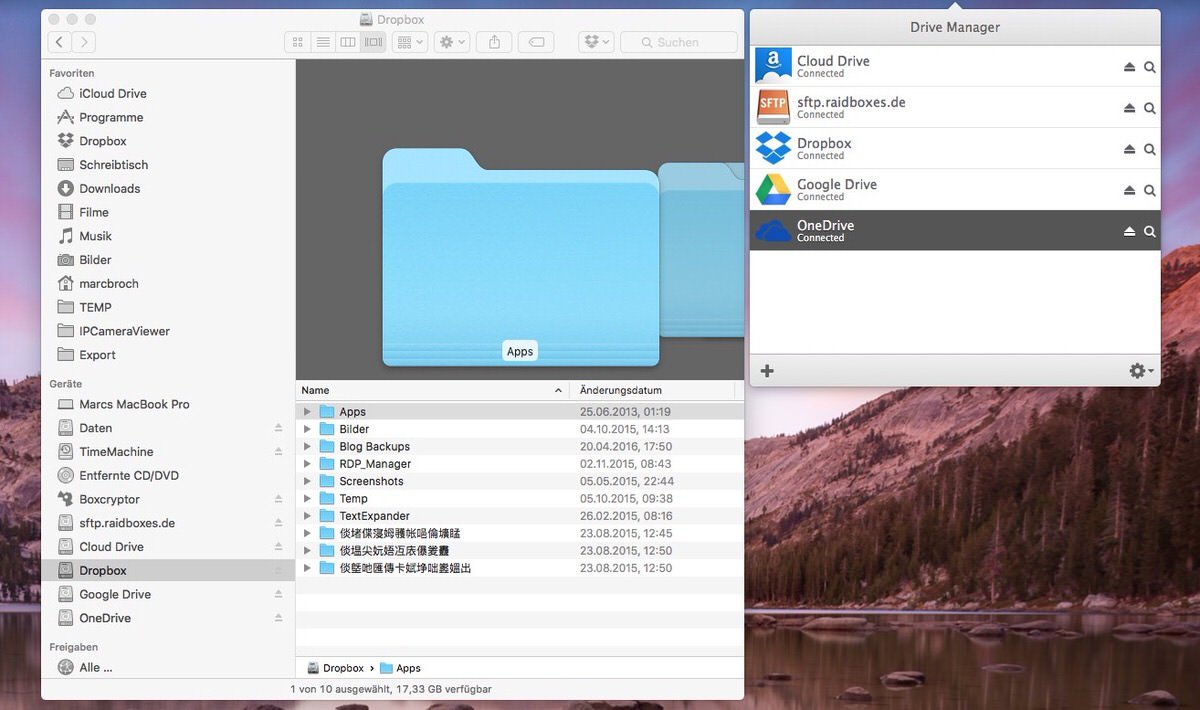The image size is (1200, 710).
Task: Select Entfernte CD/DVD in the sidebar
Action: pyautogui.click(x=129, y=475)
